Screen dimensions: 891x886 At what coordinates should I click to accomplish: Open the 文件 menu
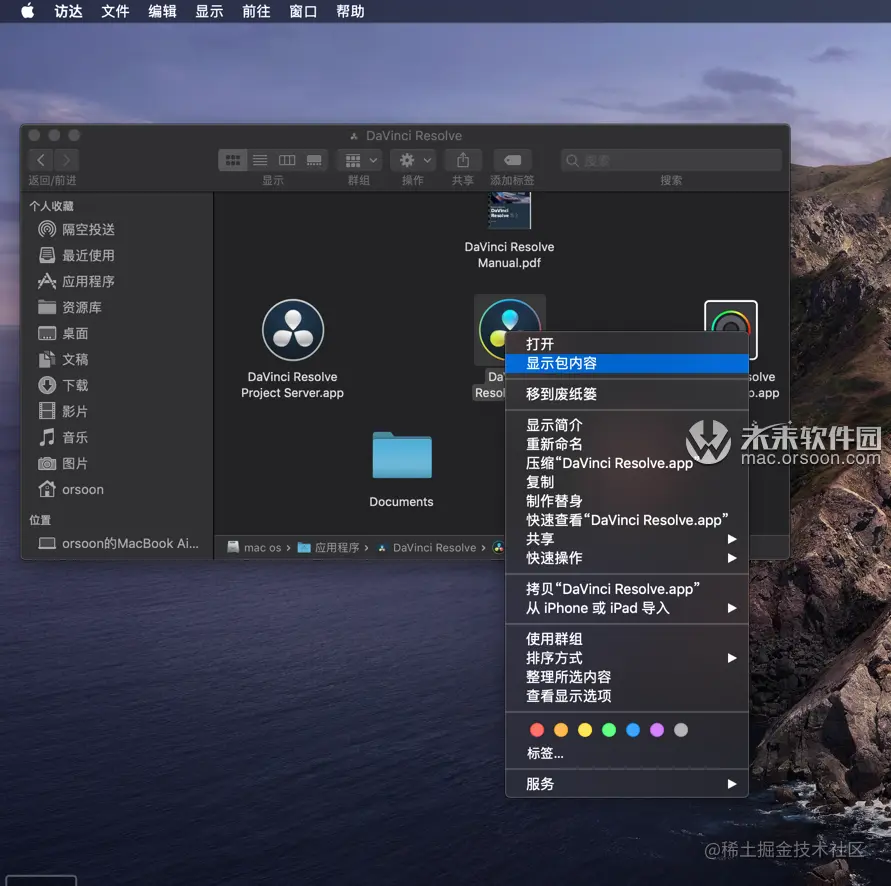click(x=115, y=11)
